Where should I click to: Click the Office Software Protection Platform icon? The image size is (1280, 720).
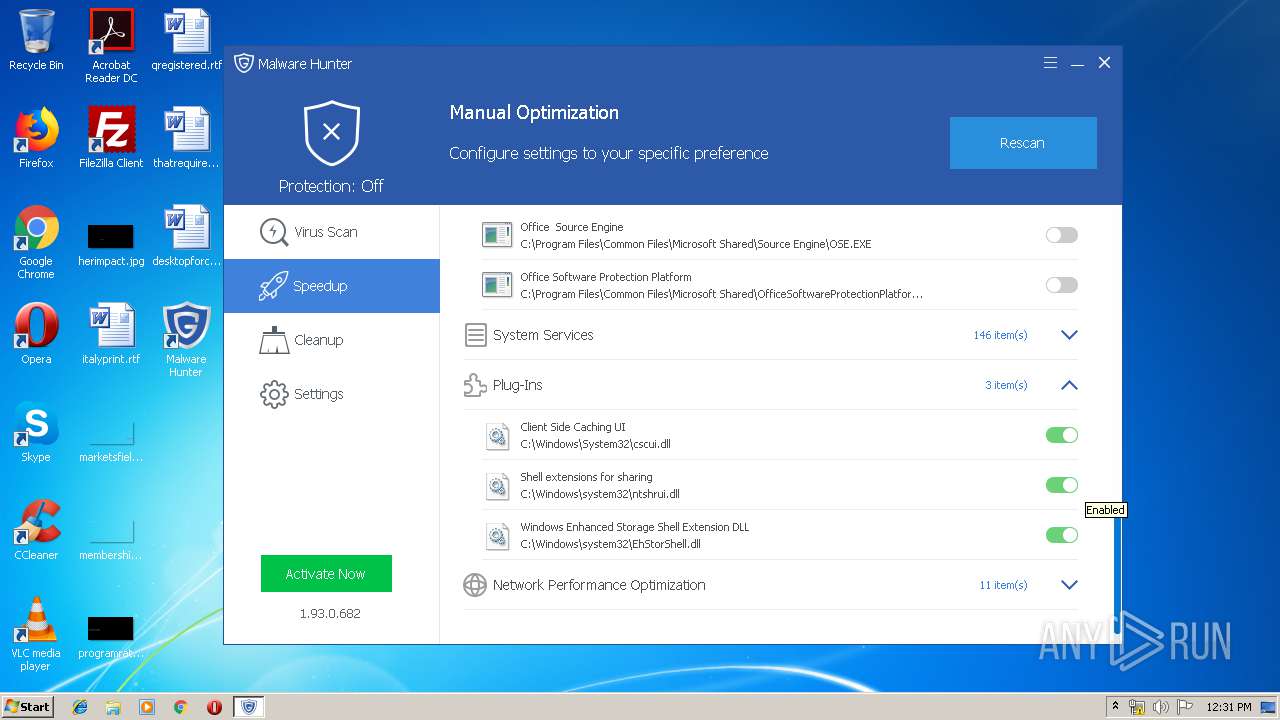pyautogui.click(x=497, y=285)
